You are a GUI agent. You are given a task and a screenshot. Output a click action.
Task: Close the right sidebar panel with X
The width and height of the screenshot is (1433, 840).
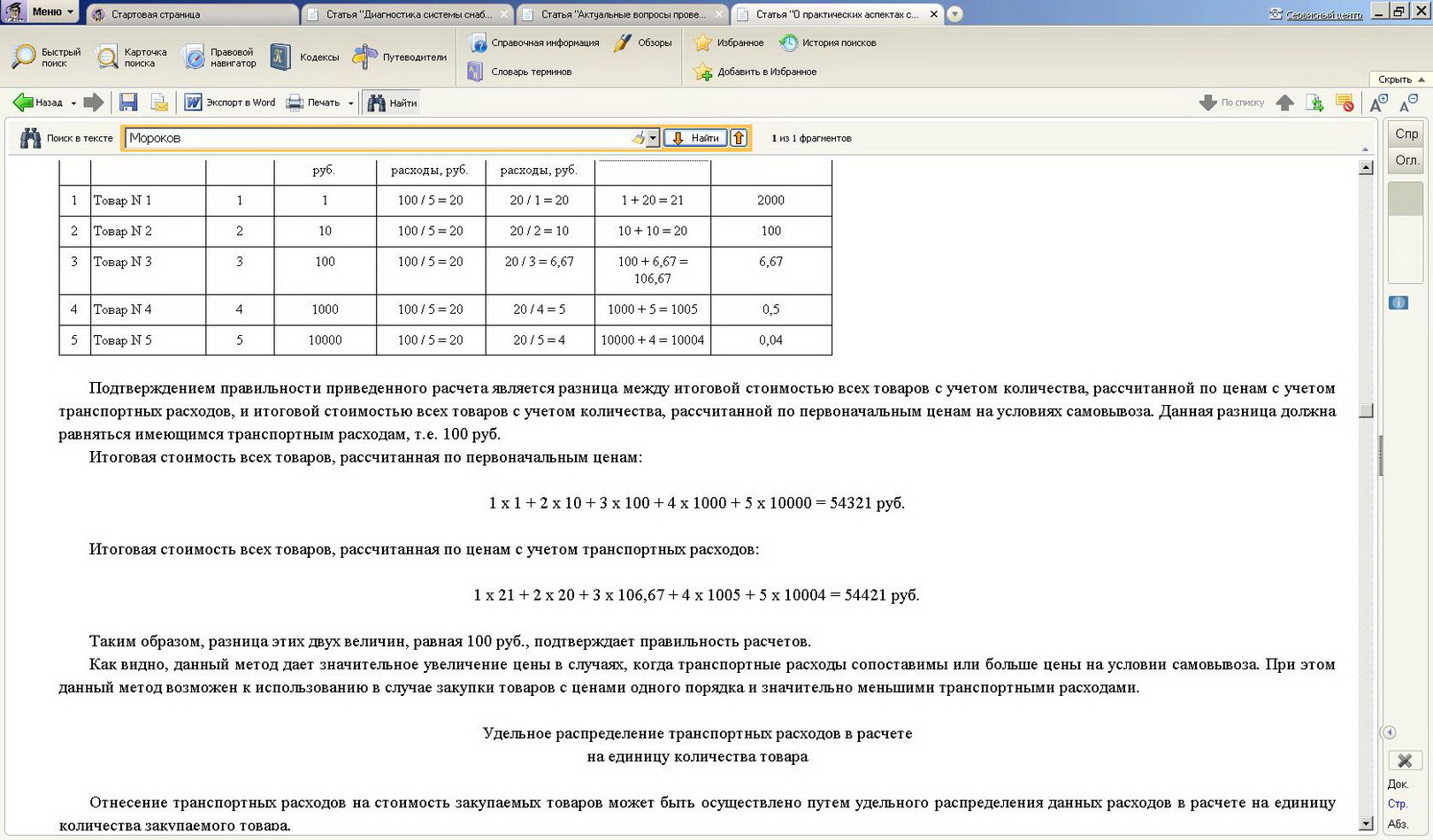[x=1404, y=760]
